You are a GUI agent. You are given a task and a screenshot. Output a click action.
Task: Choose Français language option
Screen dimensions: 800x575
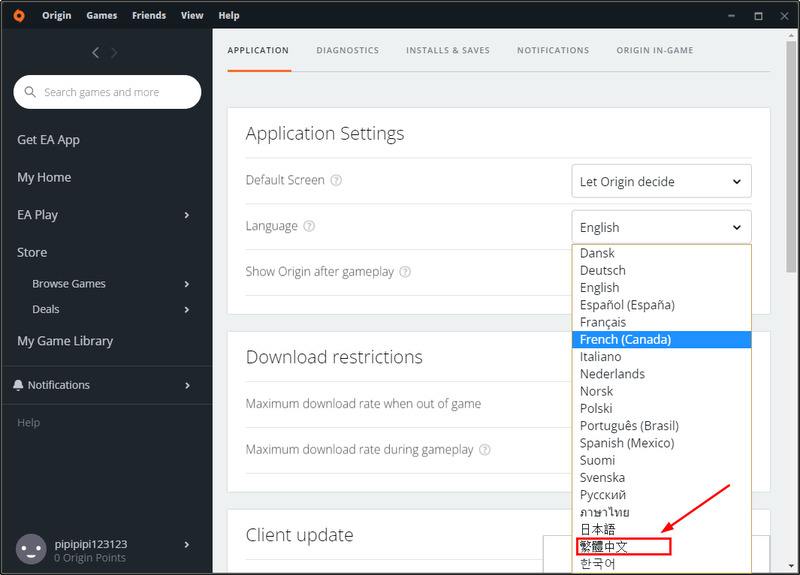click(661, 322)
